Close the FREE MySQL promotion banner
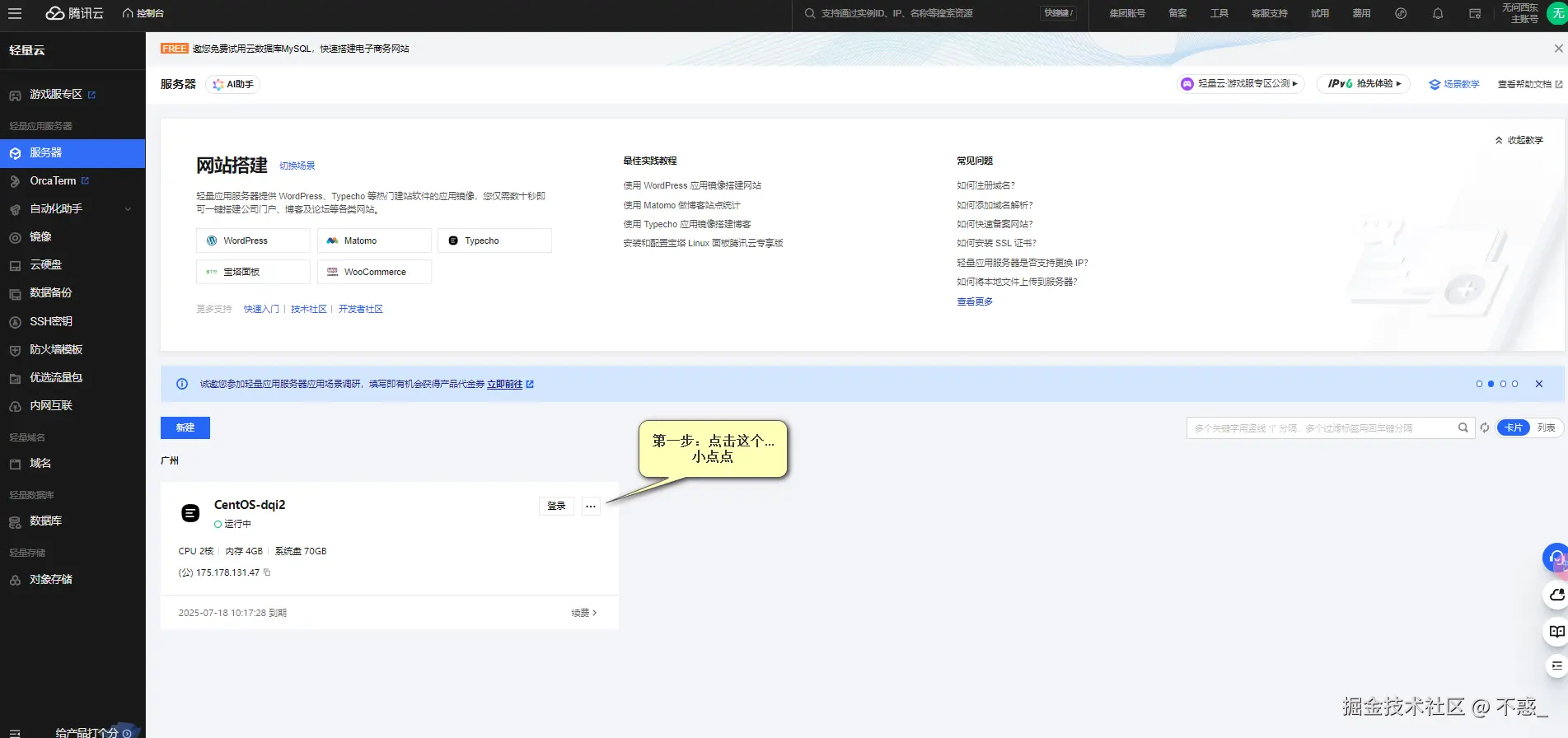The height and width of the screenshot is (738, 1568). click(1558, 49)
